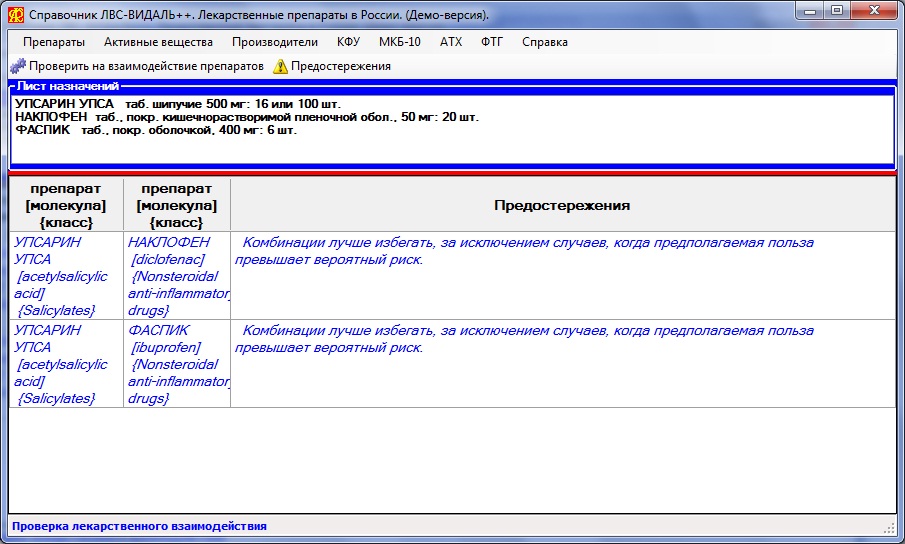This screenshot has width=905, height=544.
Task: Open the ФТГ menu
Action: point(492,42)
